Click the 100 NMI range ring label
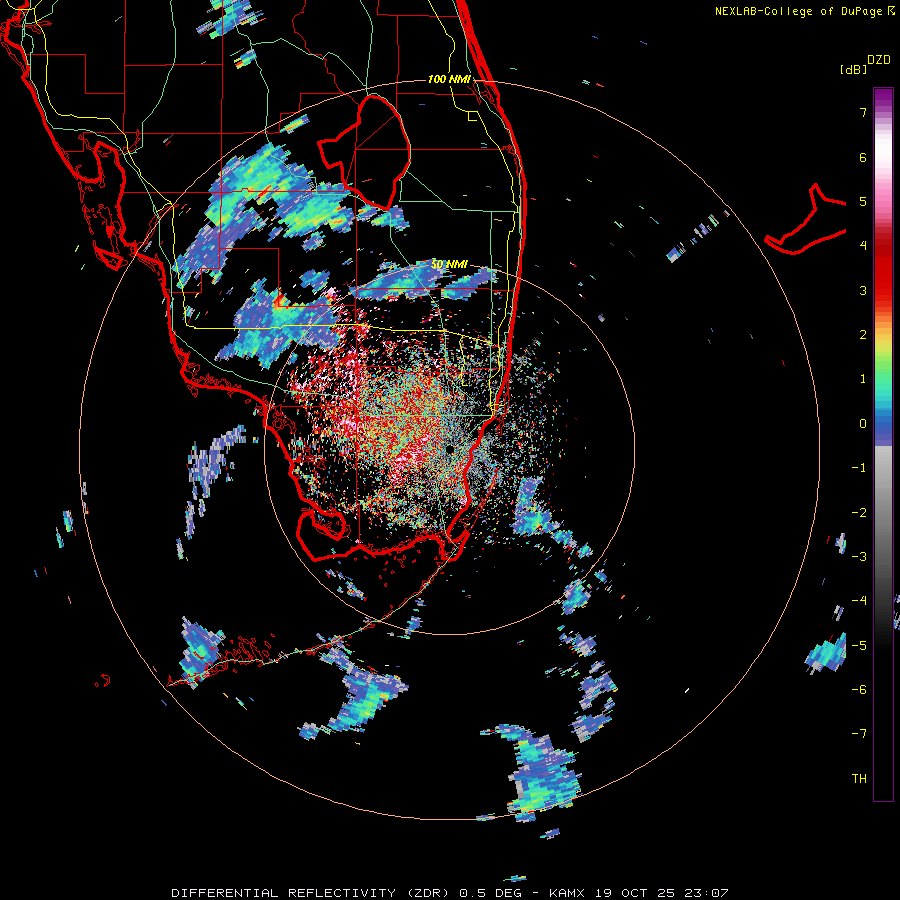The width and height of the screenshot is (900, 900). pyautogui.click(x=449, y=79)
